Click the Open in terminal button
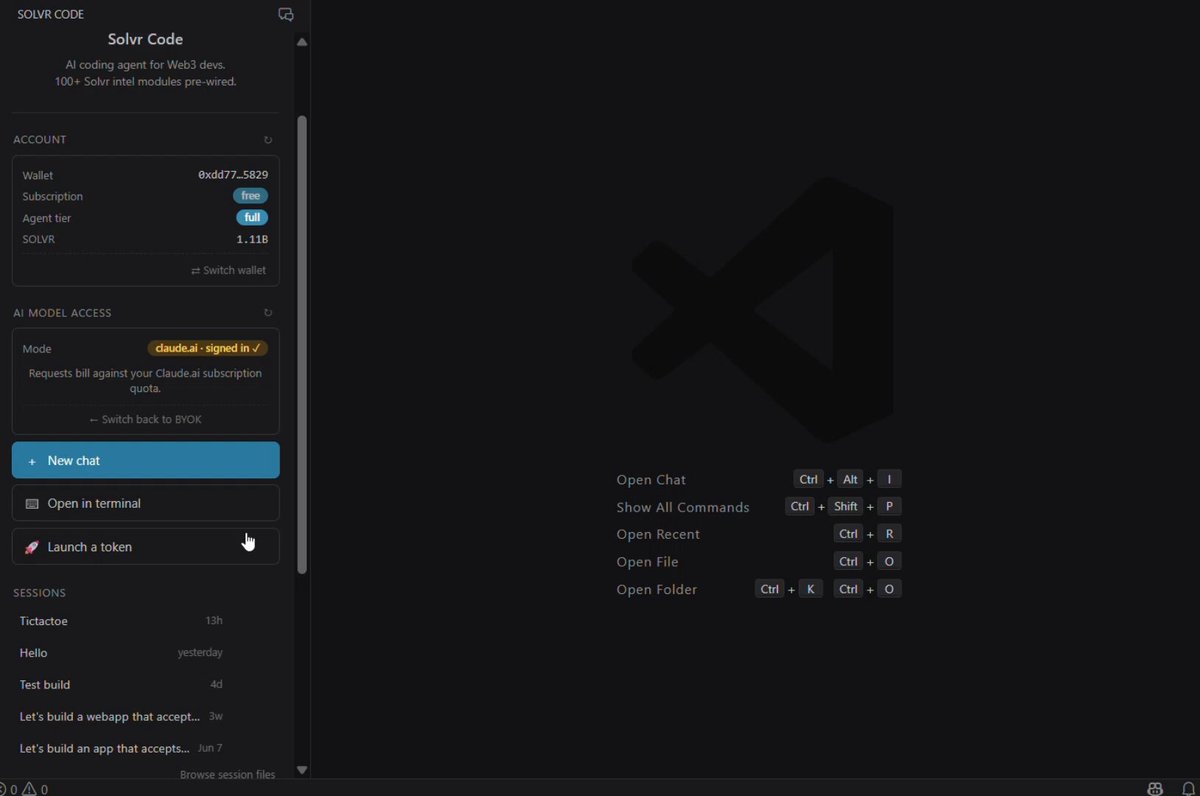The image size is (1200, 796). pyautogui.click(x=146, y=504)
